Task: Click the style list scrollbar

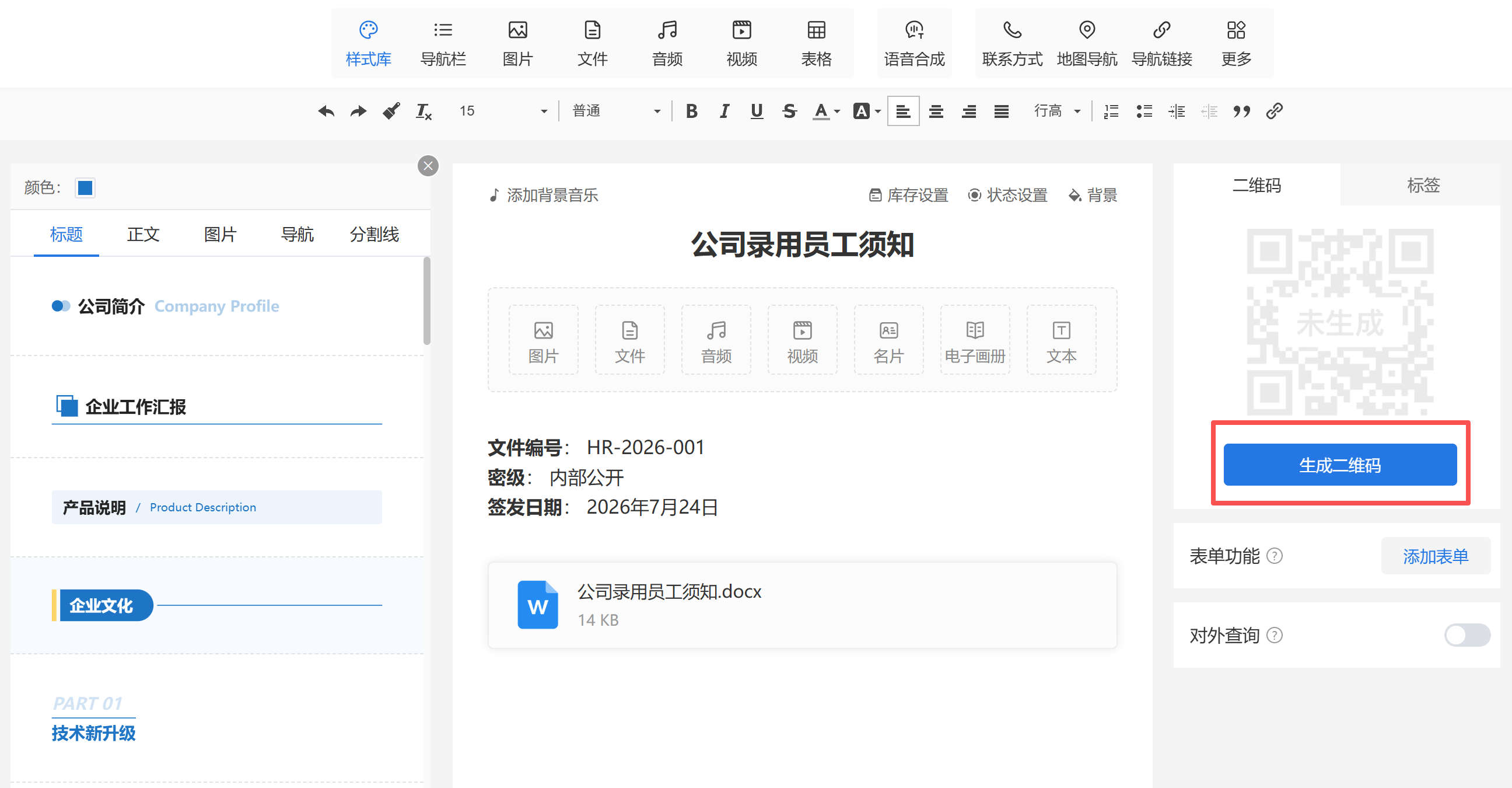Action: (427, 301)
